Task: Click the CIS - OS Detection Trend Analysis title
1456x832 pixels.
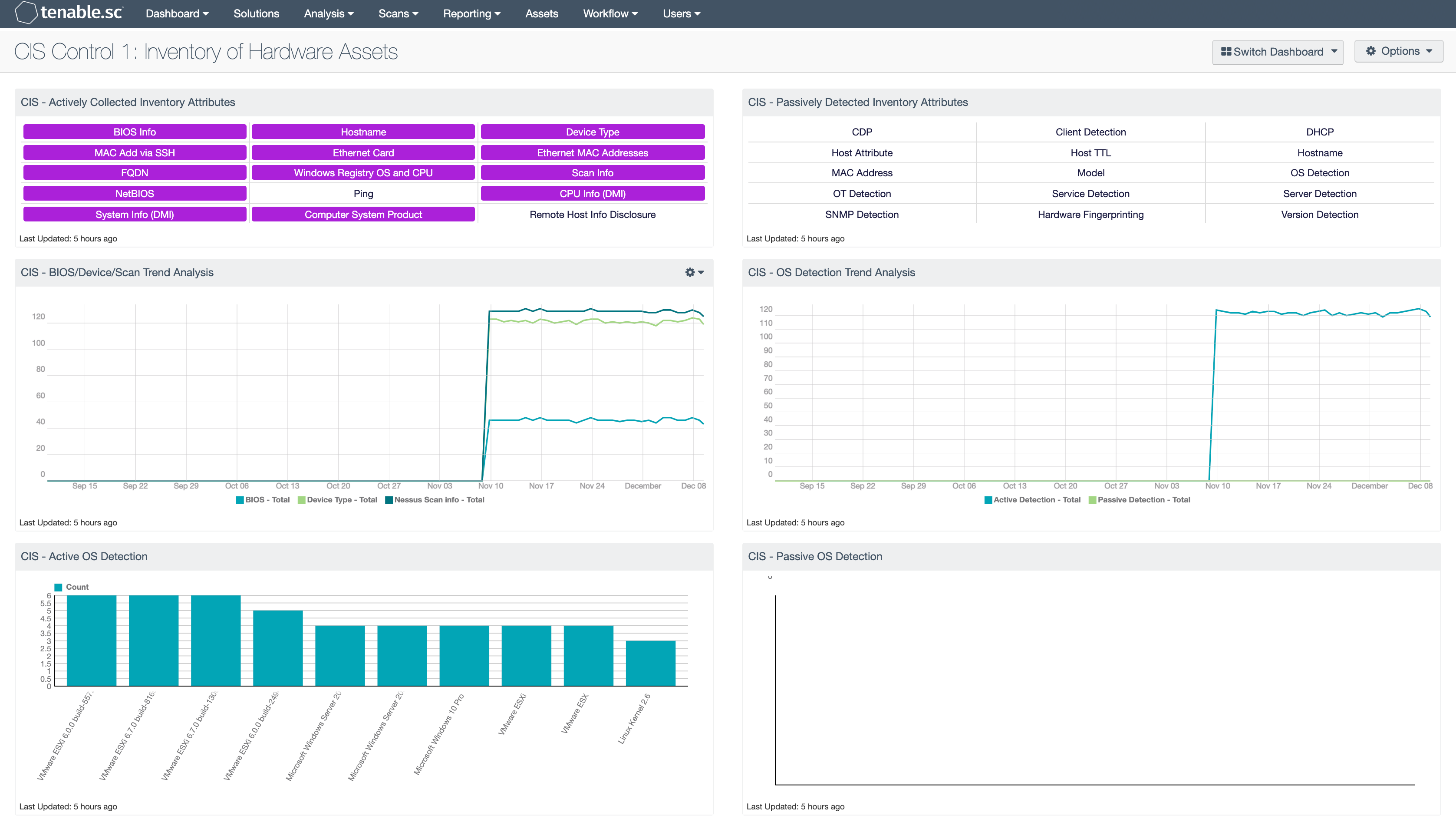Action: (831, 273)
